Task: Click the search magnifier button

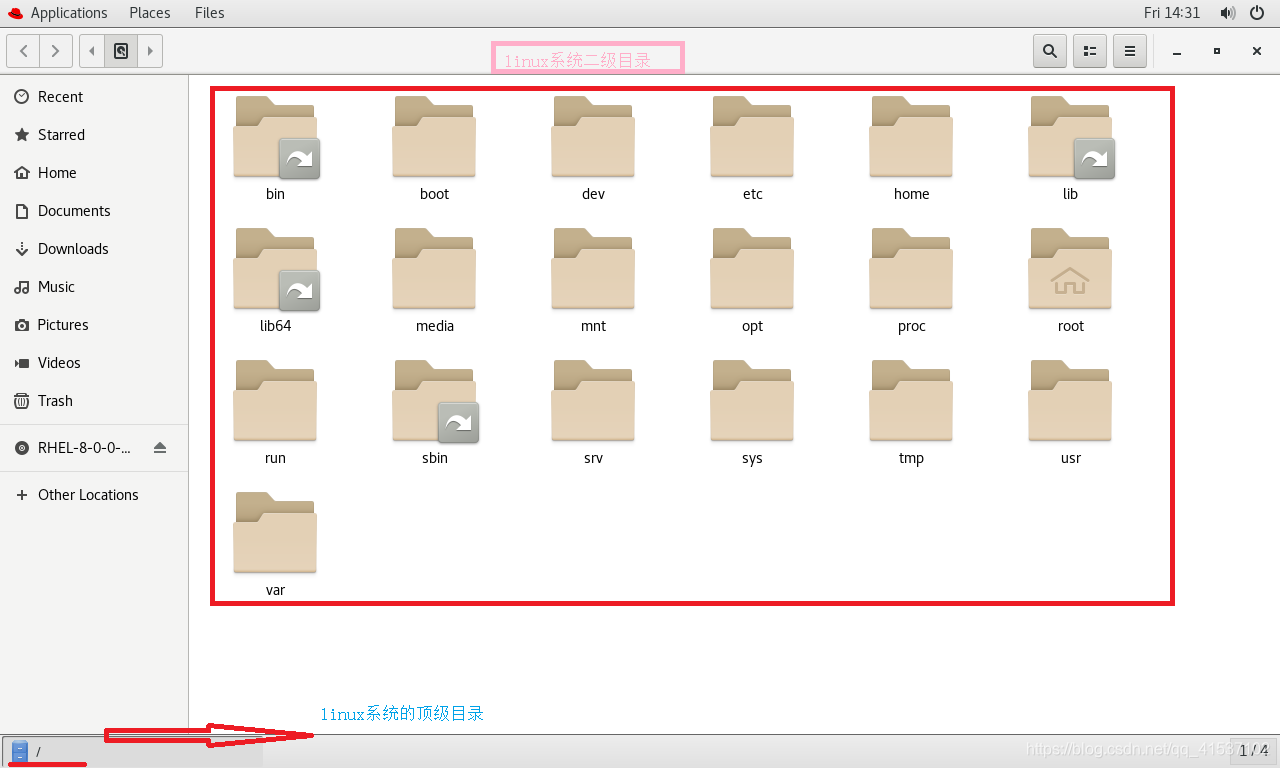Action: point(1049,51)
